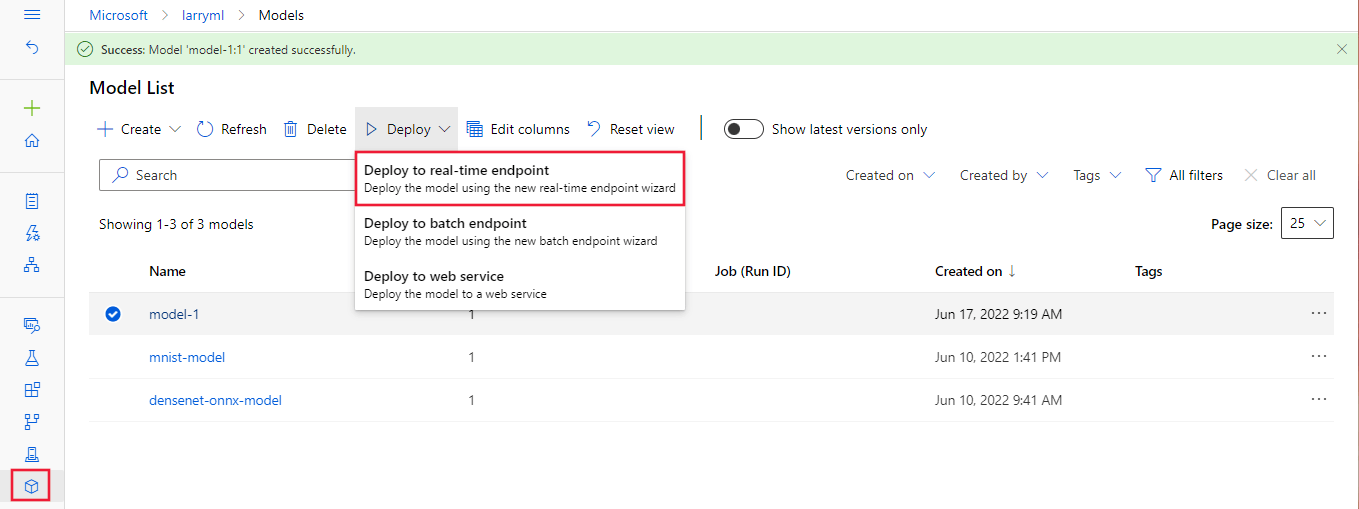1359x509 pixels.
Task: Open the Pipelines icon in sidebar
Action: (32, 421)
